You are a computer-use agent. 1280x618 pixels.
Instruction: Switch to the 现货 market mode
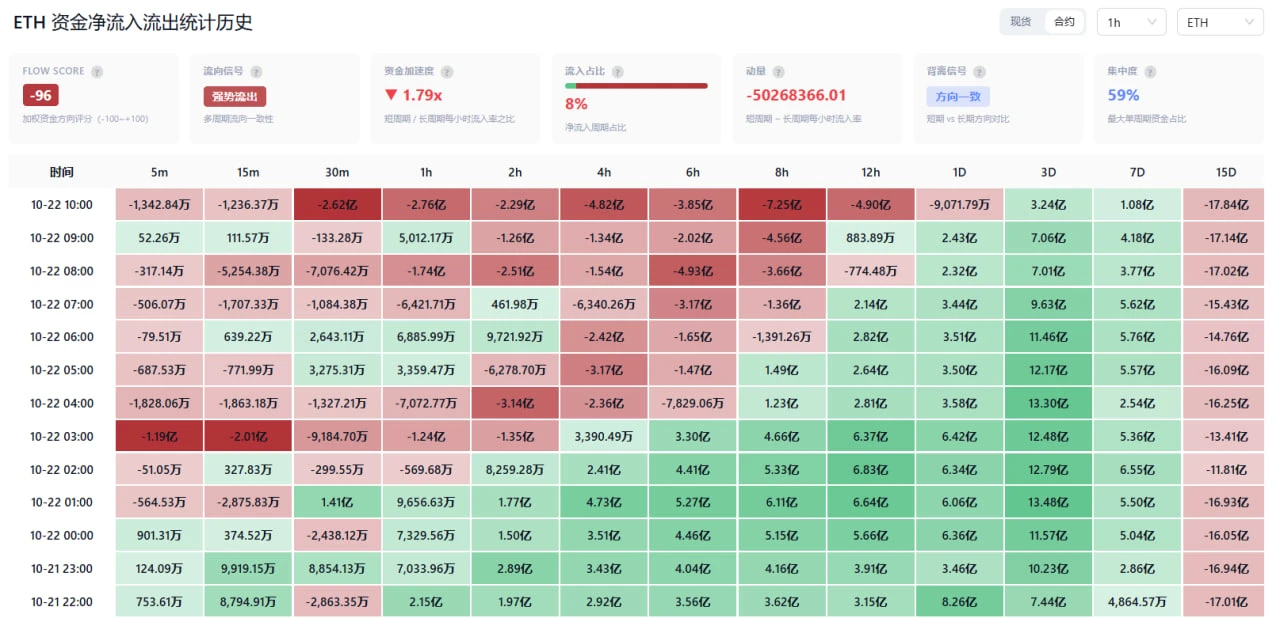click(x=1021, y=22)
